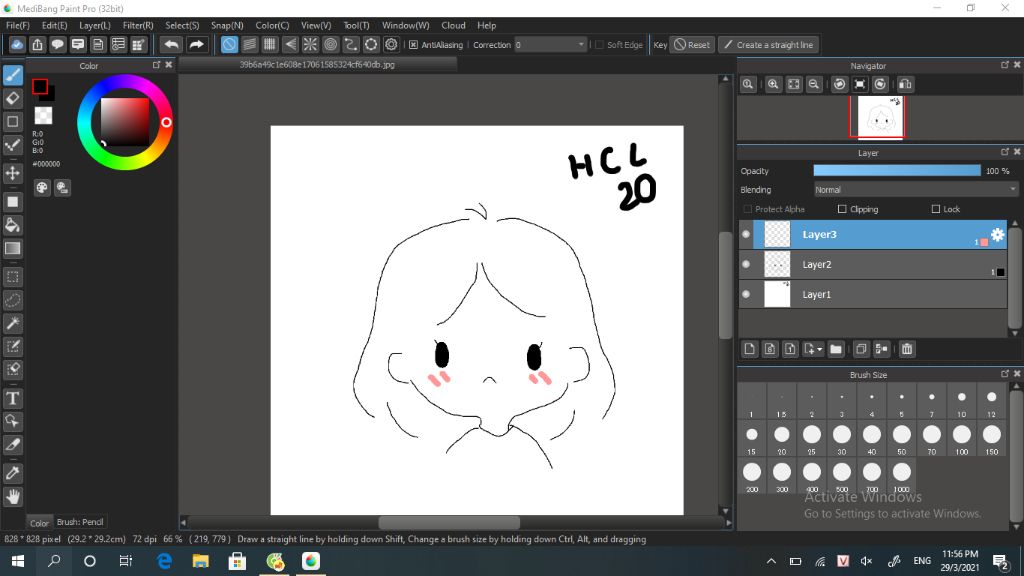
Task: Select the Magic Wand tool
Action: (x=12, y=323)
